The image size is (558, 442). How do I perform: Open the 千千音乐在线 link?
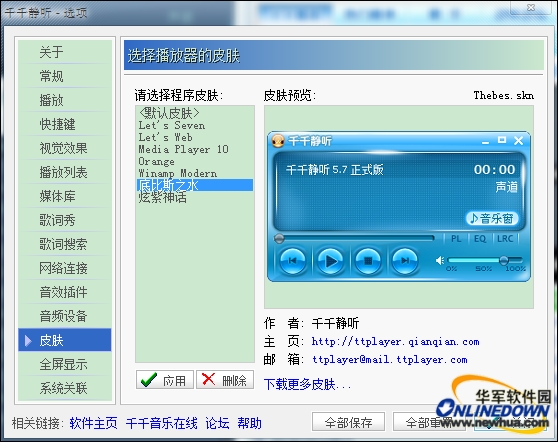click(x=161, y=423)
